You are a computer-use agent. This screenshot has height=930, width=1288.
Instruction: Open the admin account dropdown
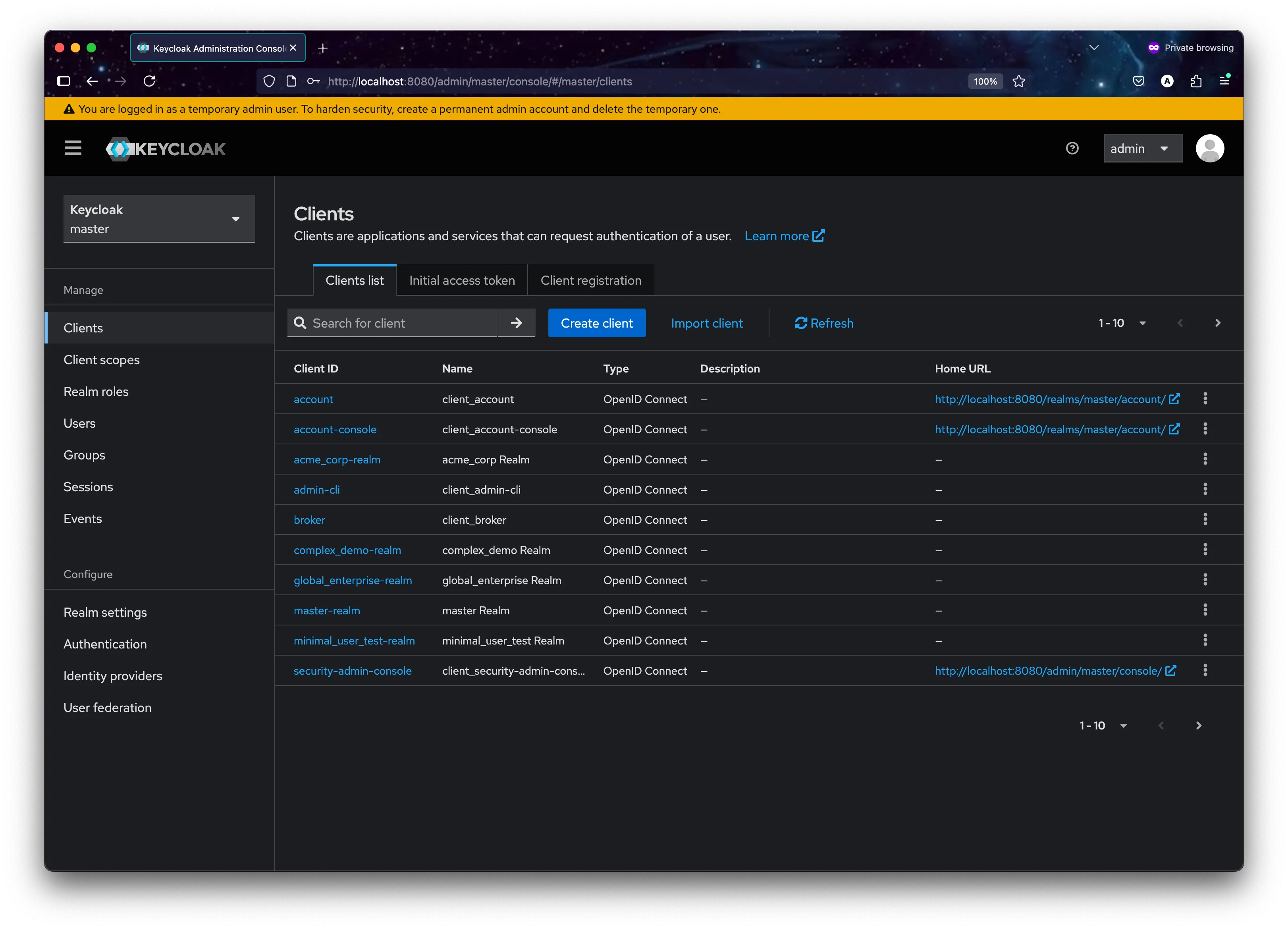1143,148
